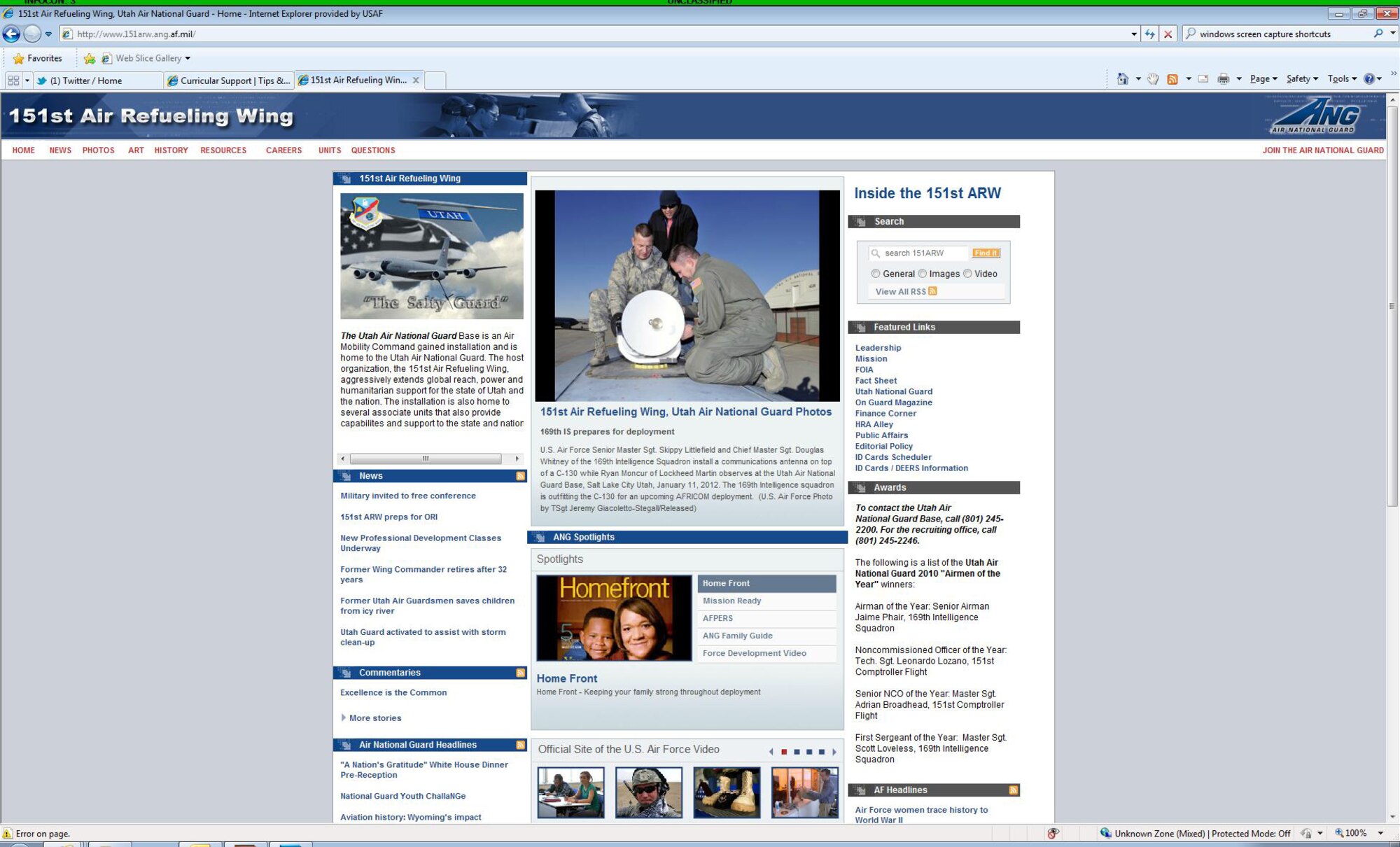Viewport: 1400px width, 847px height.
Task: Open the address bar history dropdown arrow
Action: coord(1134,34)
